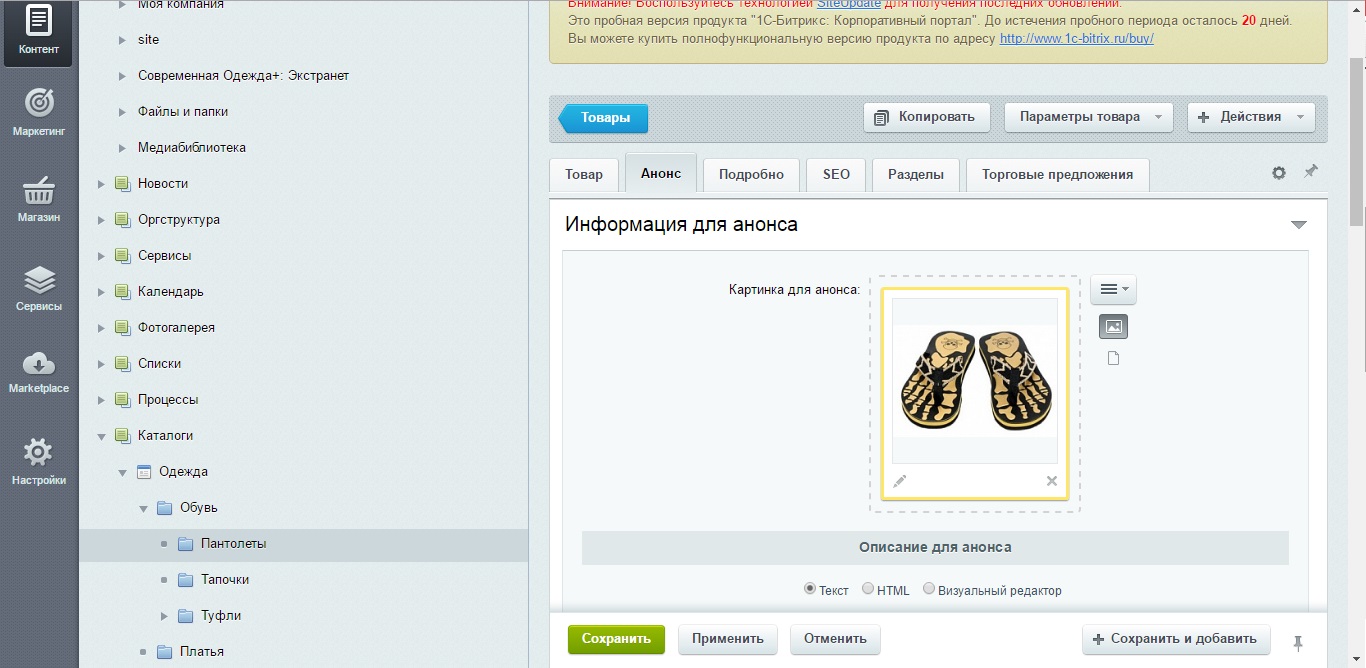Image resolution: width=1366 pixels, height=668 pixels.
Task: Remove the announcement picture with X icon
Action: click(x=1051, y=481)
